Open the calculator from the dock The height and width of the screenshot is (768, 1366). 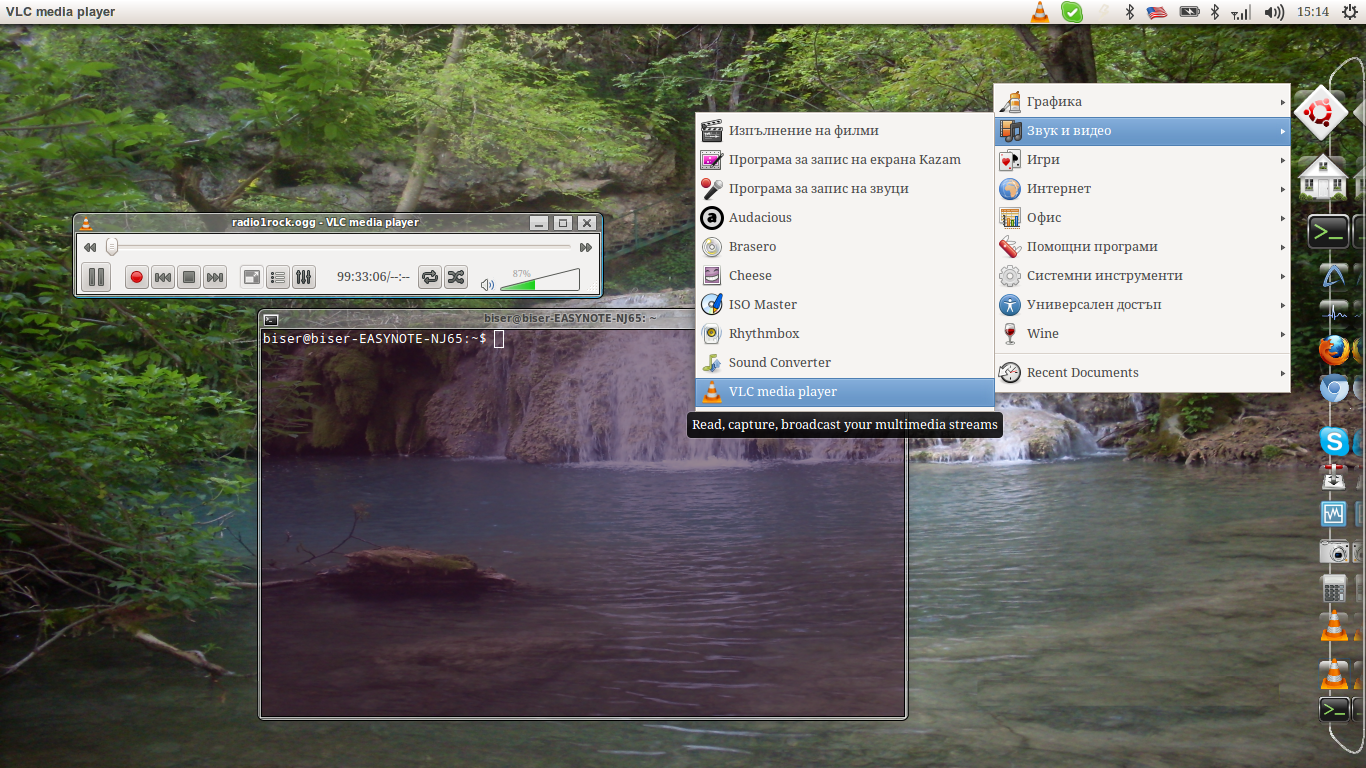tap(1334, 588)
